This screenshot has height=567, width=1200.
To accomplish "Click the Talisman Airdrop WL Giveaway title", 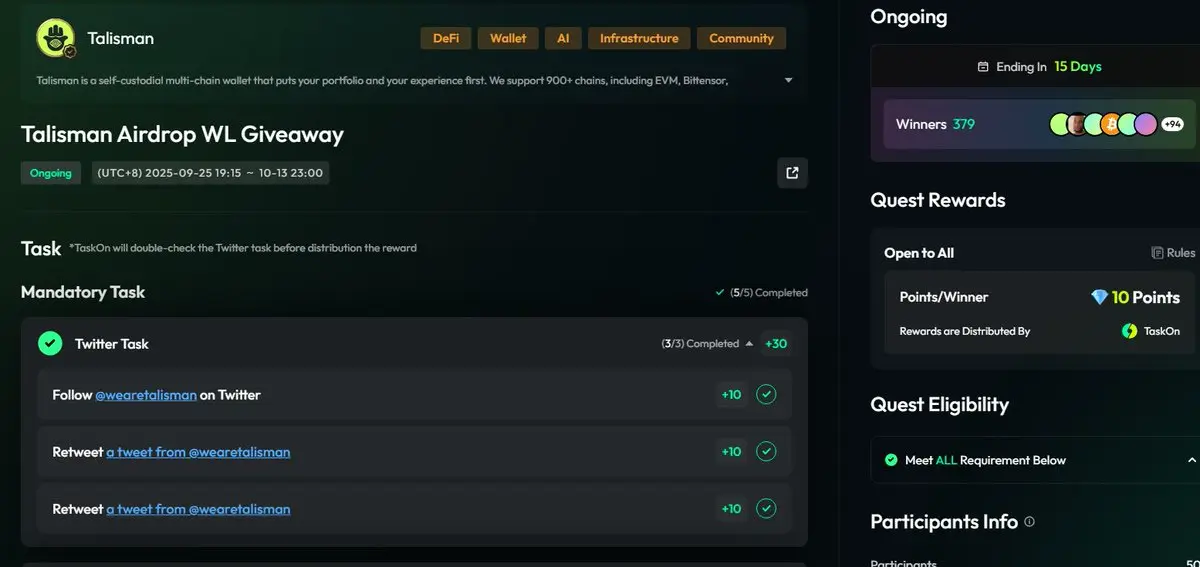I will (x=182, y=134).
